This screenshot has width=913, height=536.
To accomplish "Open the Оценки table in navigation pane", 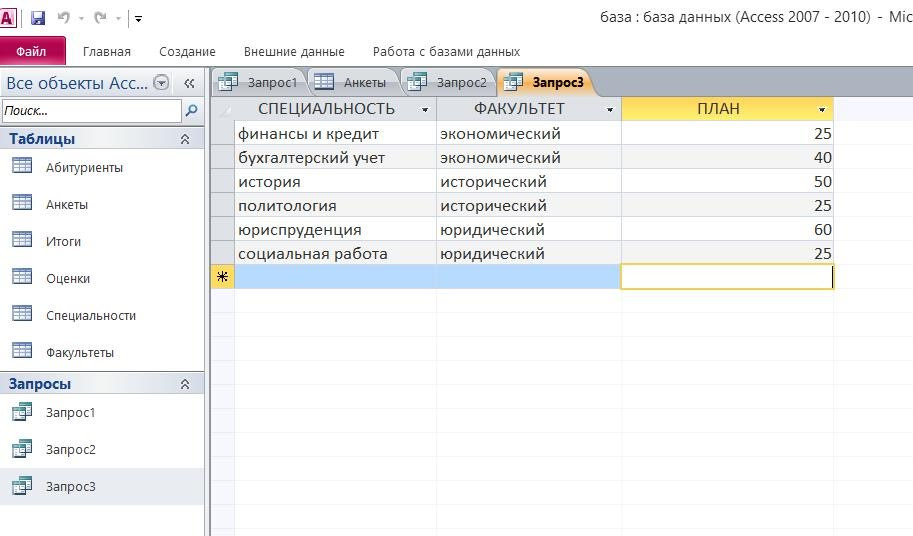I will (x=68, y=279).
